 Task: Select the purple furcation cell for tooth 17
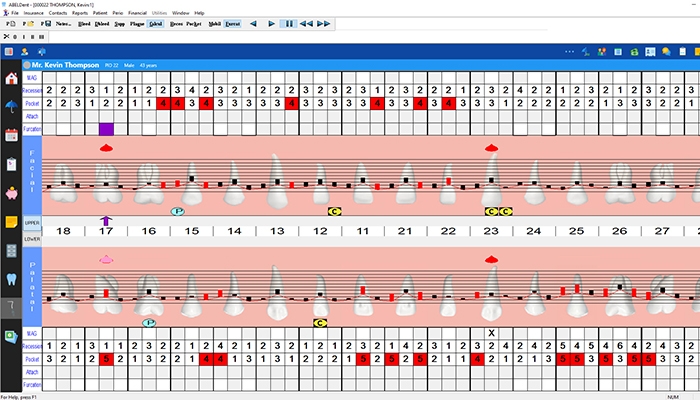(x=106, y=129)
